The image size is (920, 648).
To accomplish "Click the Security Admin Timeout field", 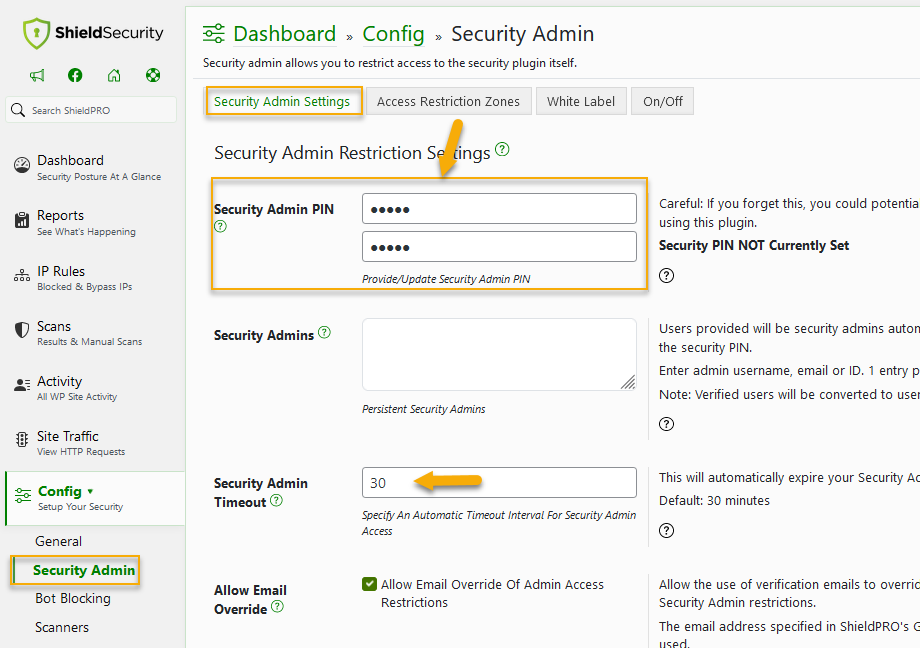I will [x=499, y=482].
